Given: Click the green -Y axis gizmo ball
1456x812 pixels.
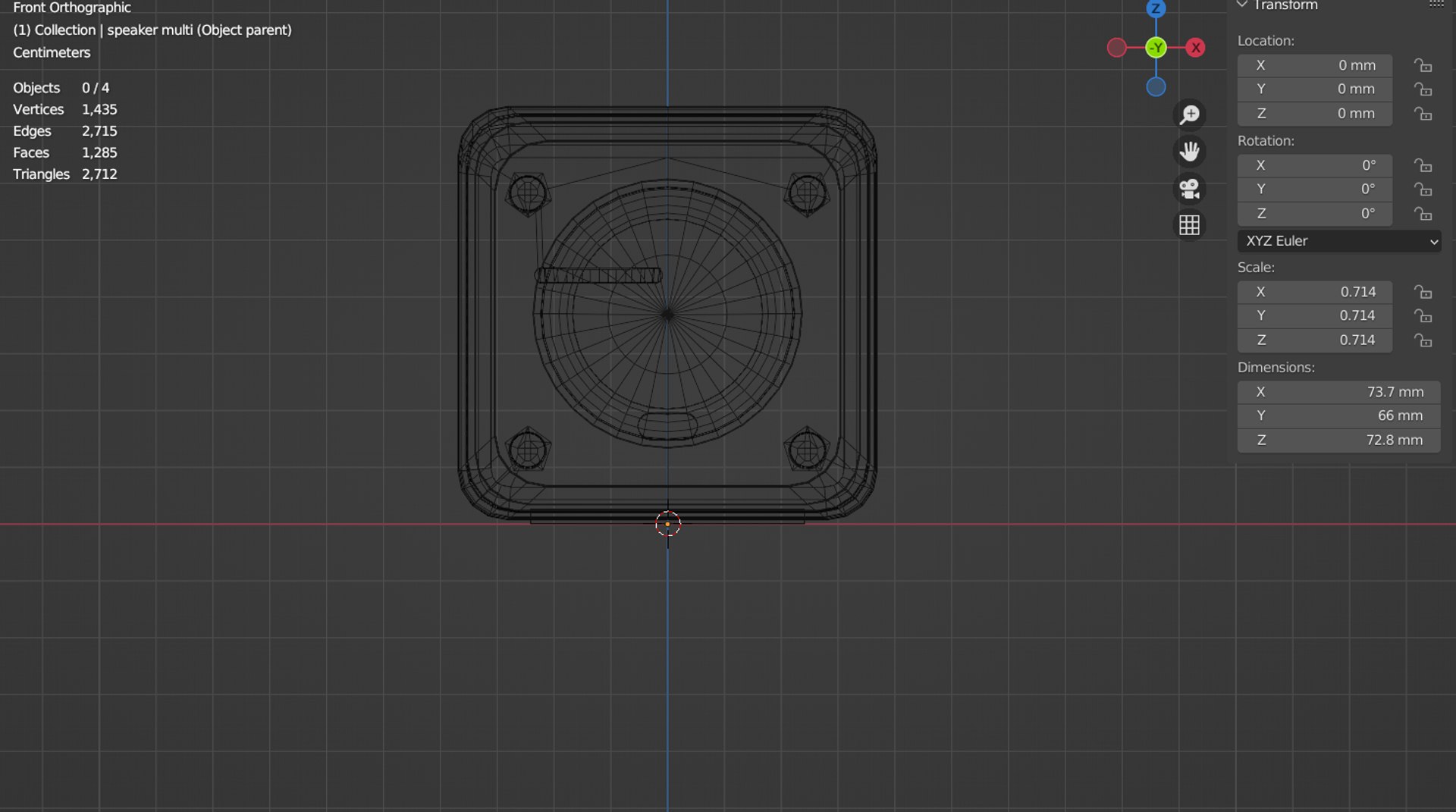Looking at the screenshot, I should [1156, 48].
